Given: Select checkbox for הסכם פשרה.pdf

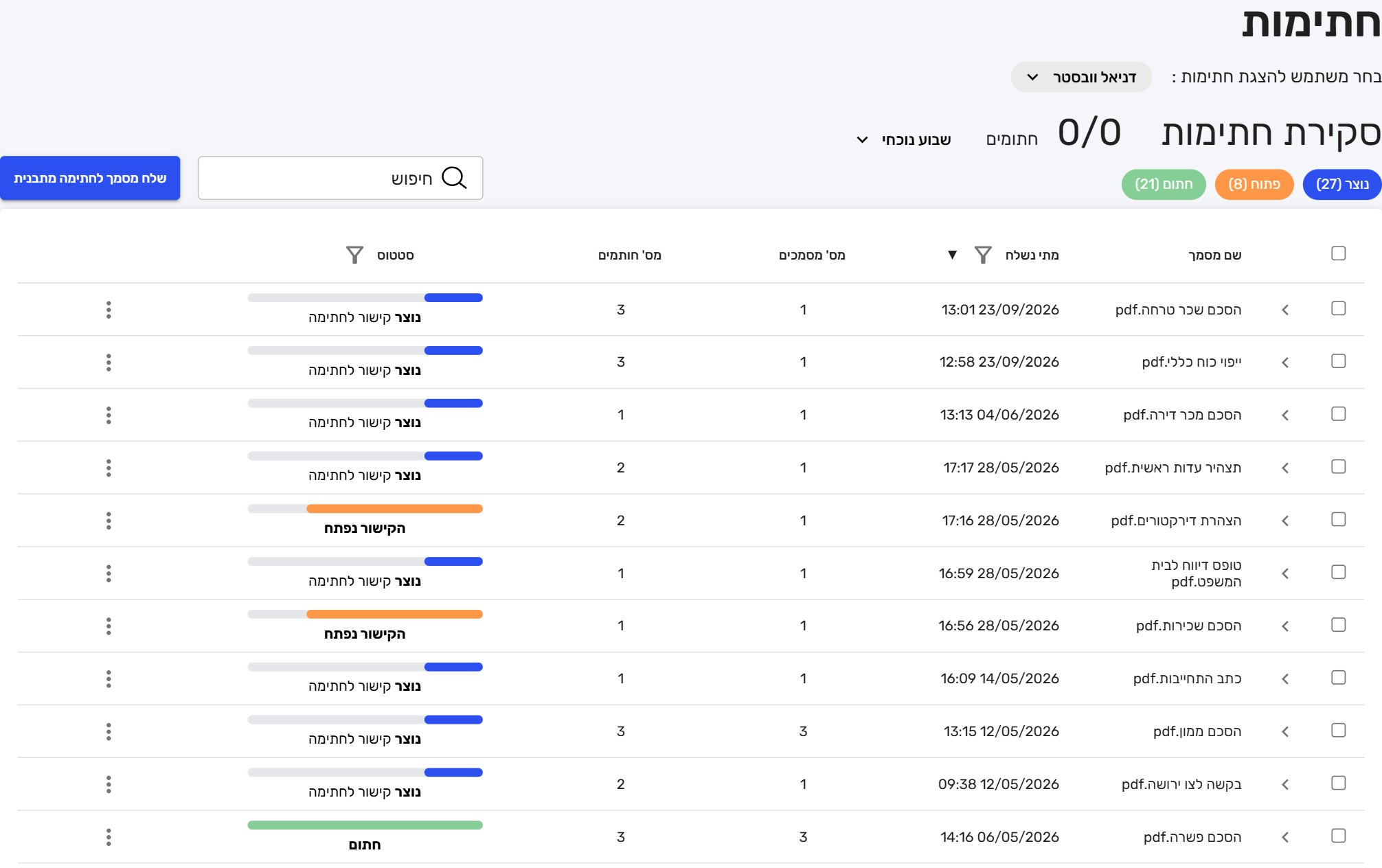Looking at the screenshot, I should pos(1338,836).
